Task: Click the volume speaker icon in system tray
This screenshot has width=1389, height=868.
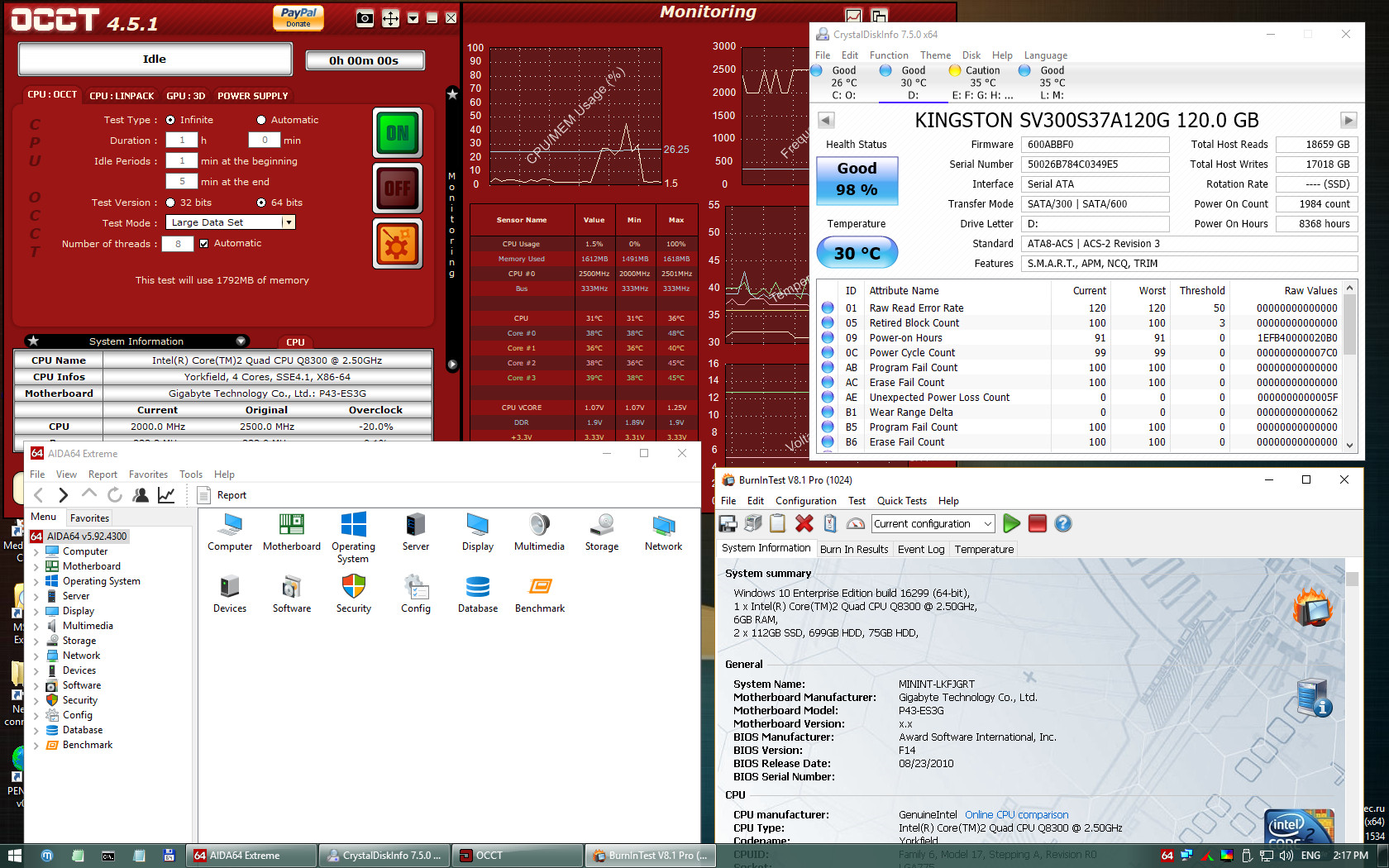Action: [x=1286, y=856]
